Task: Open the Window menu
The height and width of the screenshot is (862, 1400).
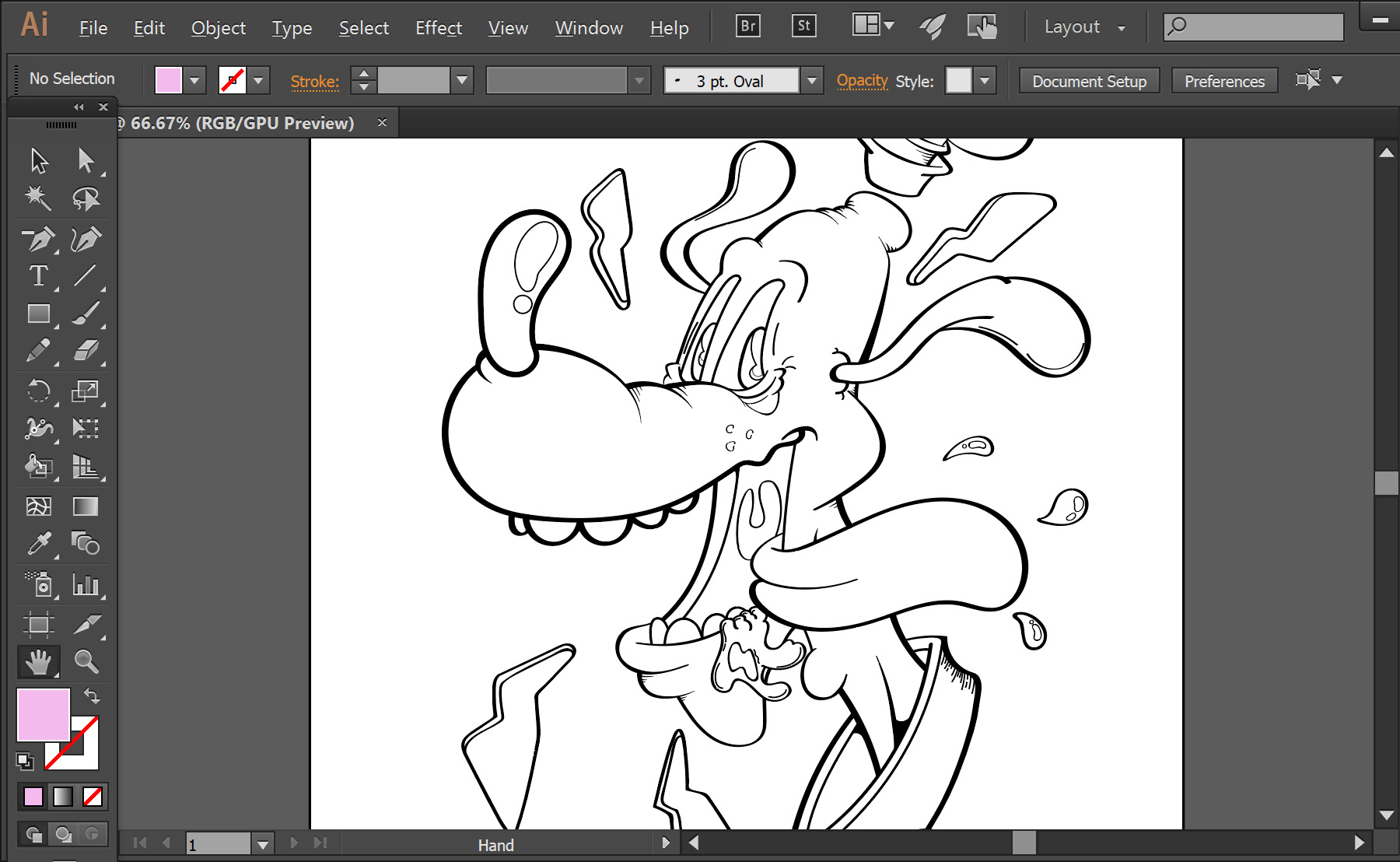Action: 589,28
